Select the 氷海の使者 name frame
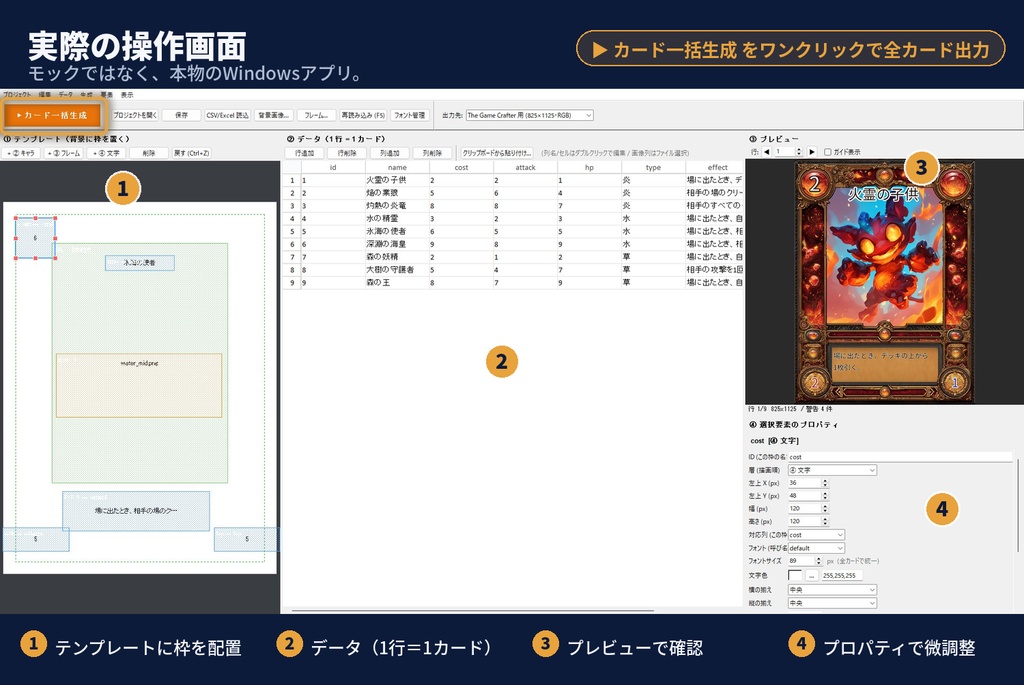The width and height of the screenshot is (1024, 685). click(140, 263)
